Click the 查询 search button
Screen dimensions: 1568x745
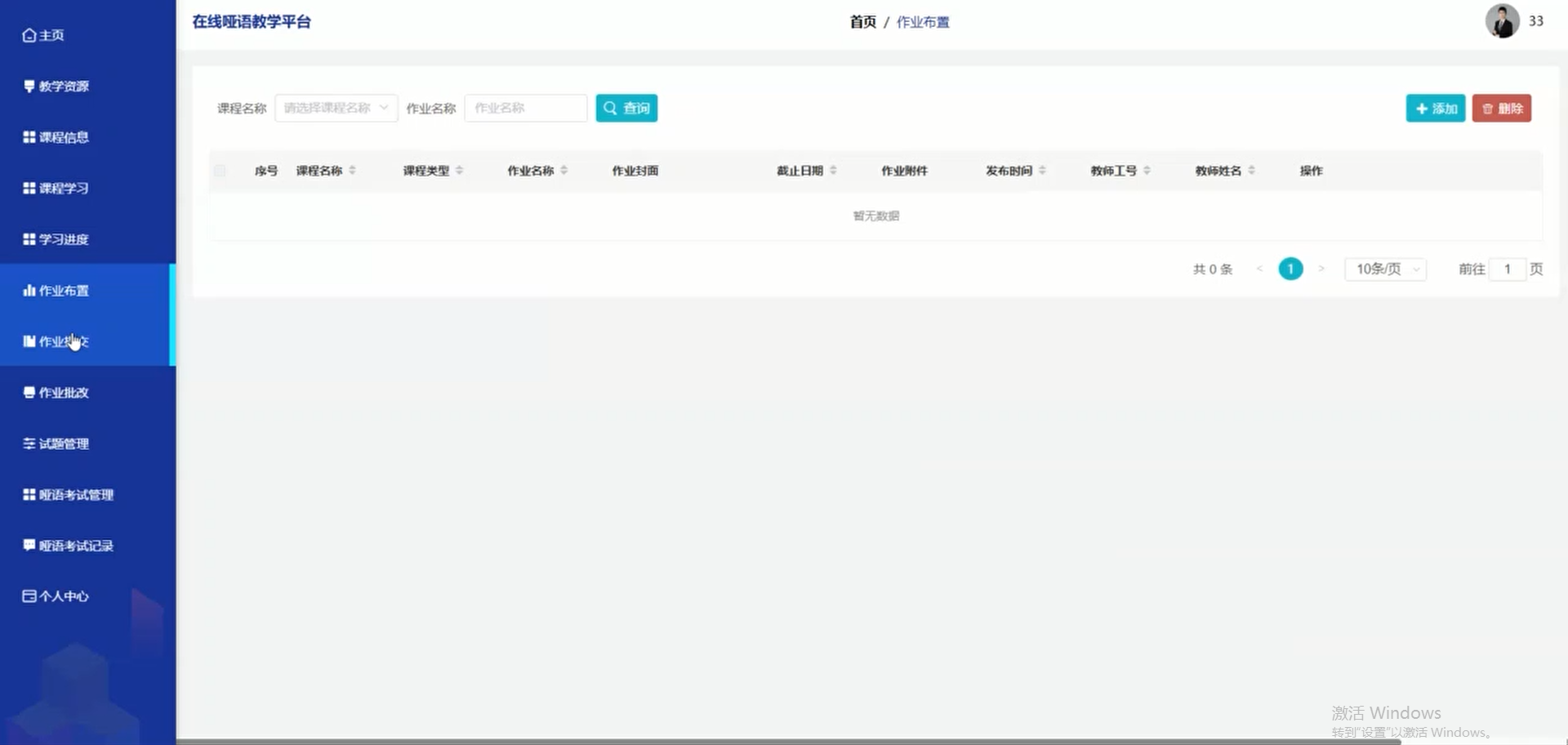(626, 108)
